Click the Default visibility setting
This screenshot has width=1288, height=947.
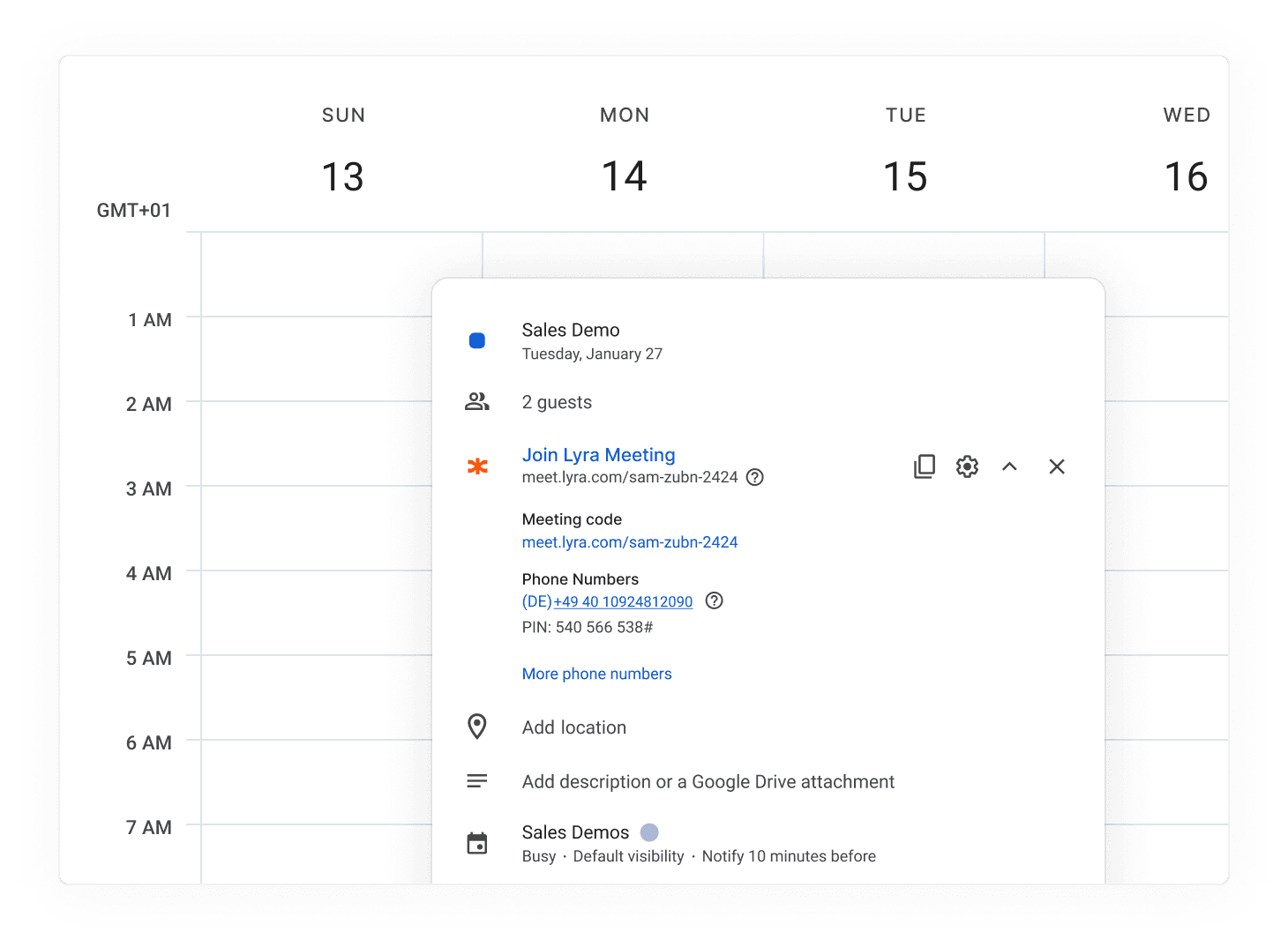point(628,855)
